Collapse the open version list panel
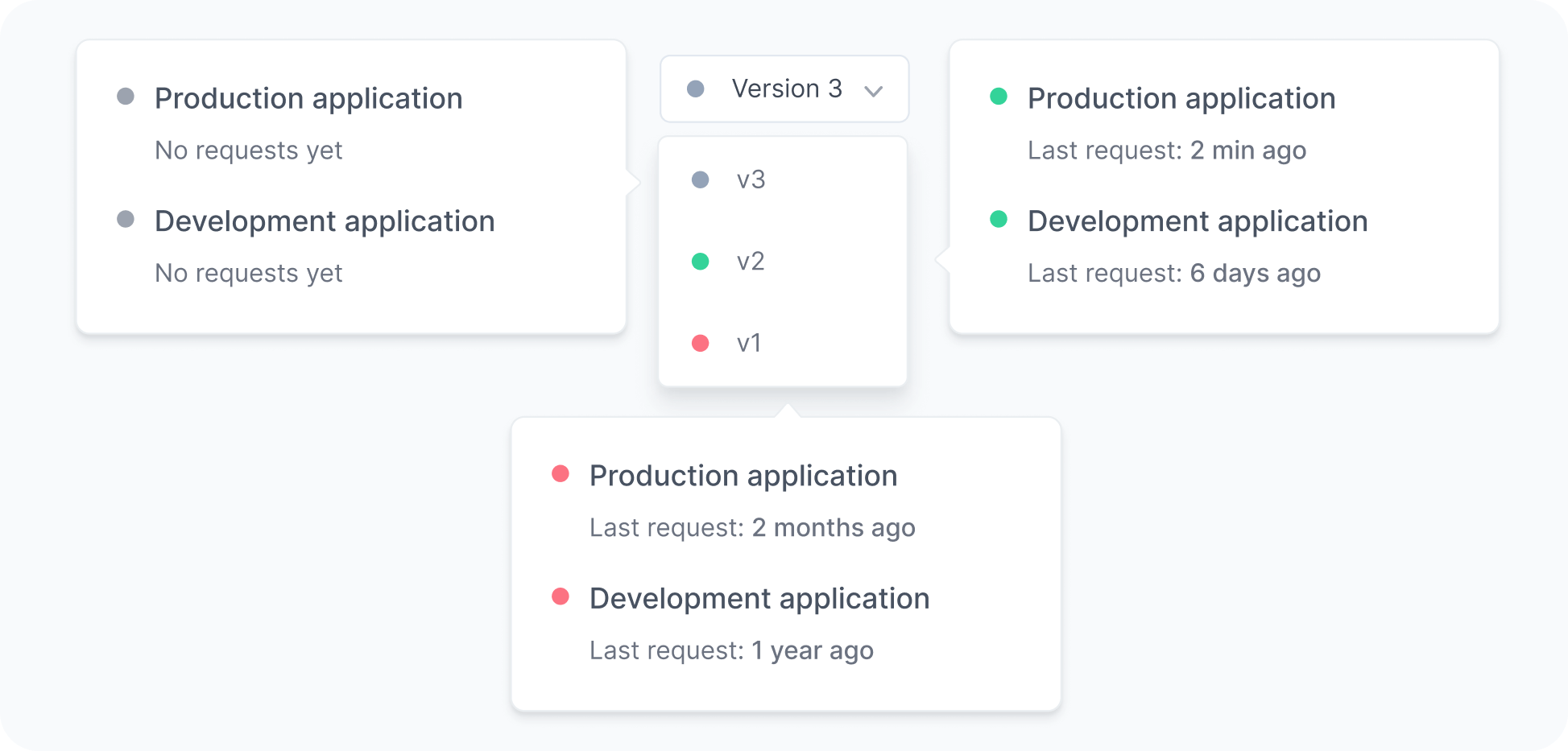The image size is (1568, 751). point(784,89)
